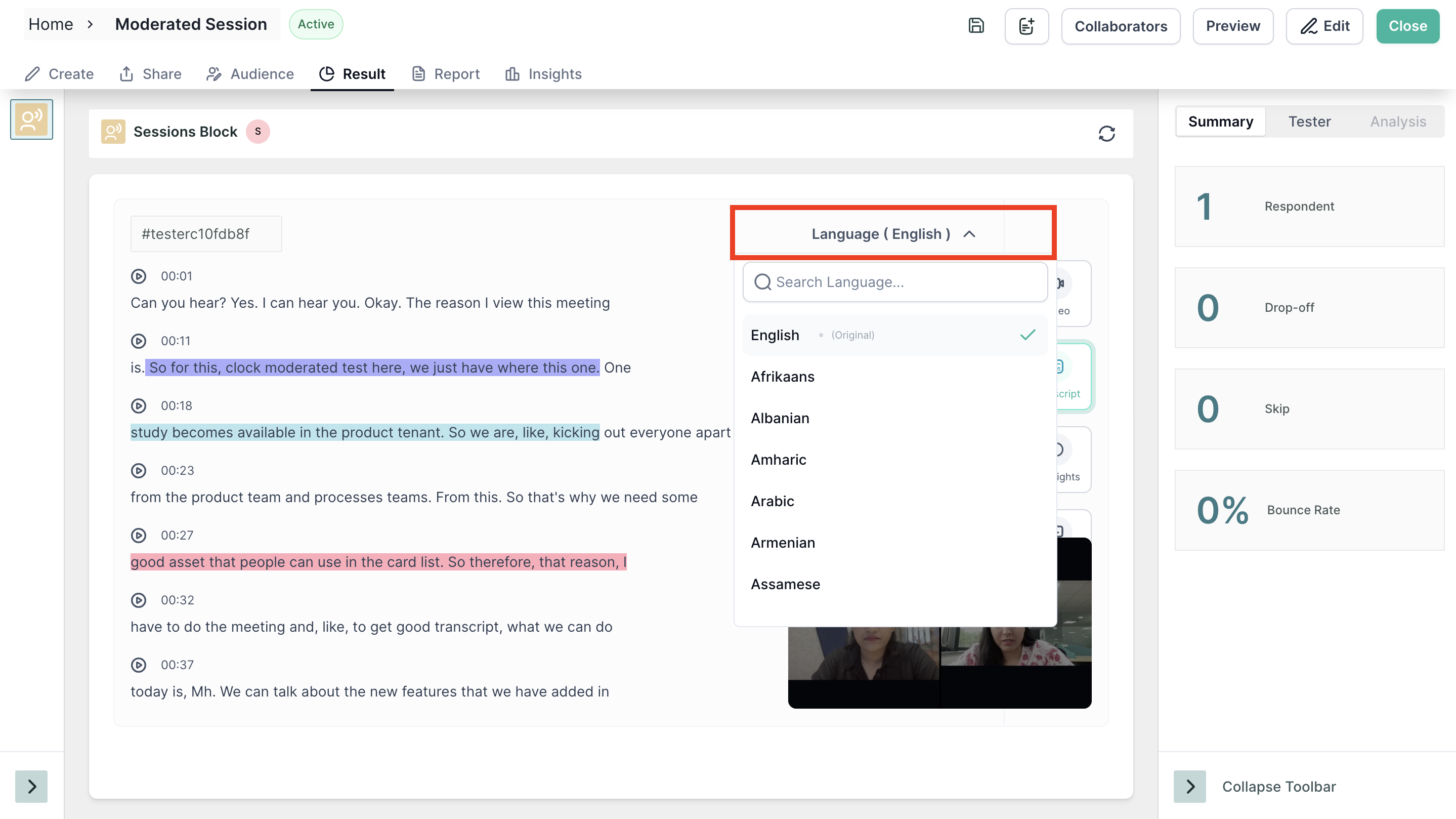This screenshot has width=1456, height=819.
Task: Collapse the right toolbar panel
Action: tap(1190, 786)
